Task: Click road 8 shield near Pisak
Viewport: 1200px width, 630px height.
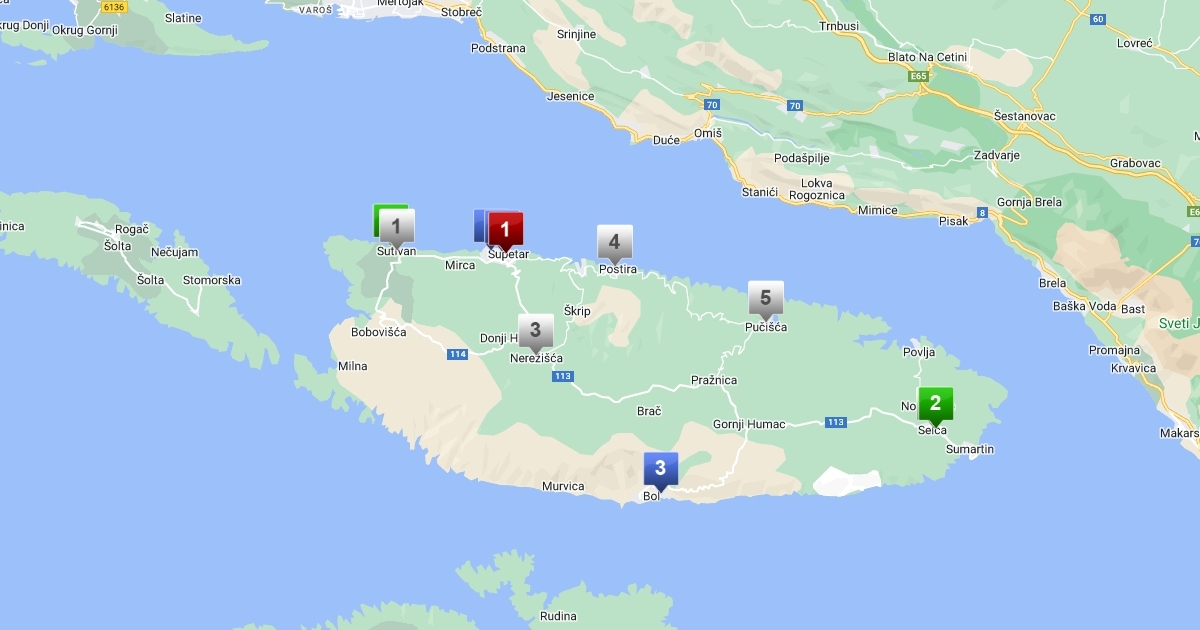Action: 983,212
